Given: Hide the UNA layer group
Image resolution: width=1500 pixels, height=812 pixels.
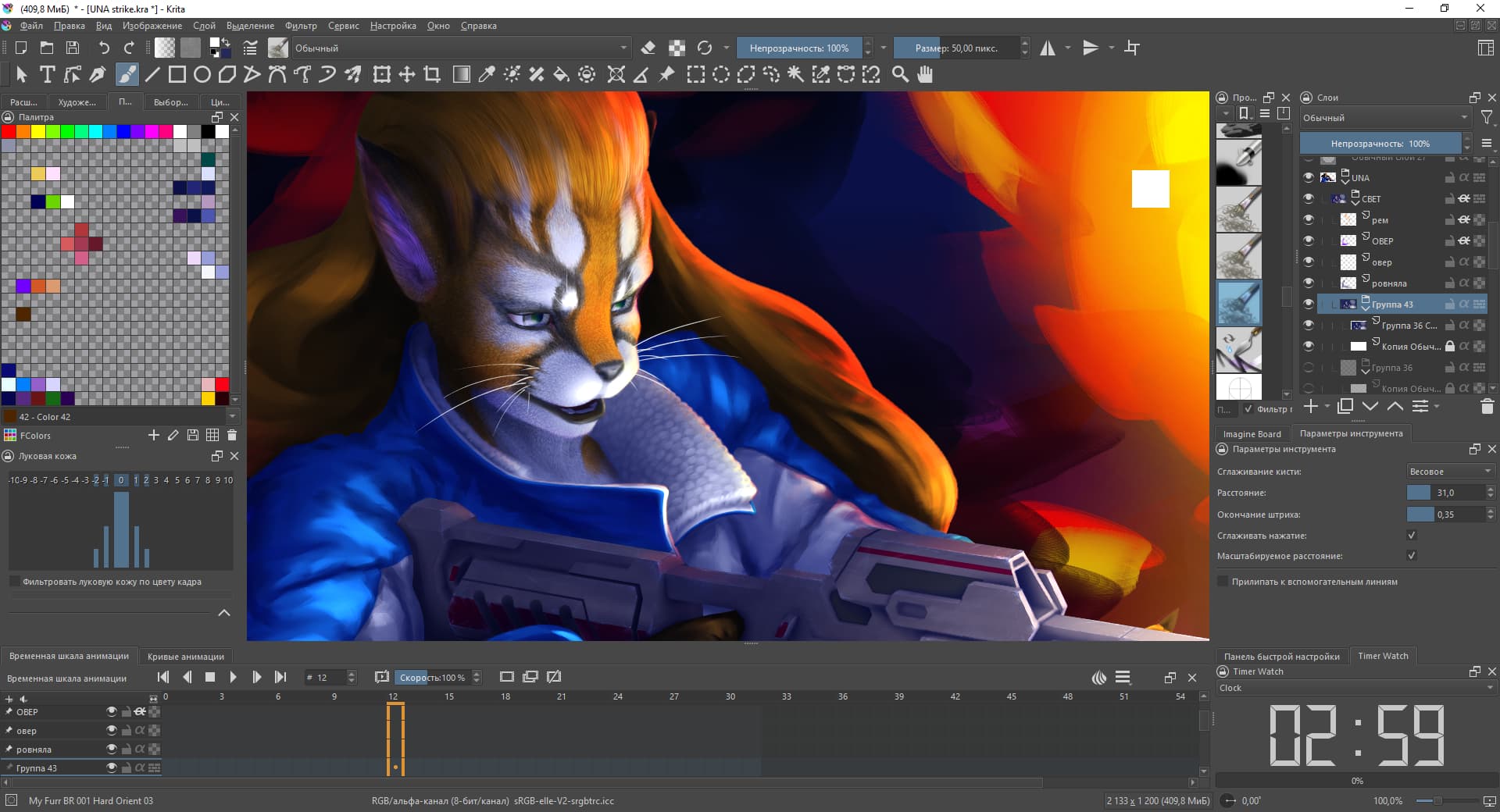Looking at the screenshot, I should pos(1309,177).
